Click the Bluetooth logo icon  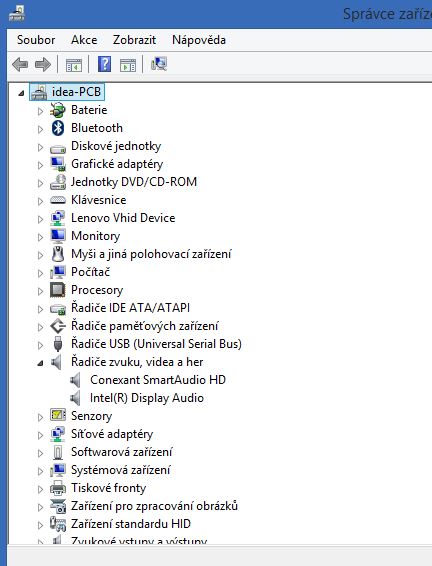pyautogui.click(x=58, y=128)
